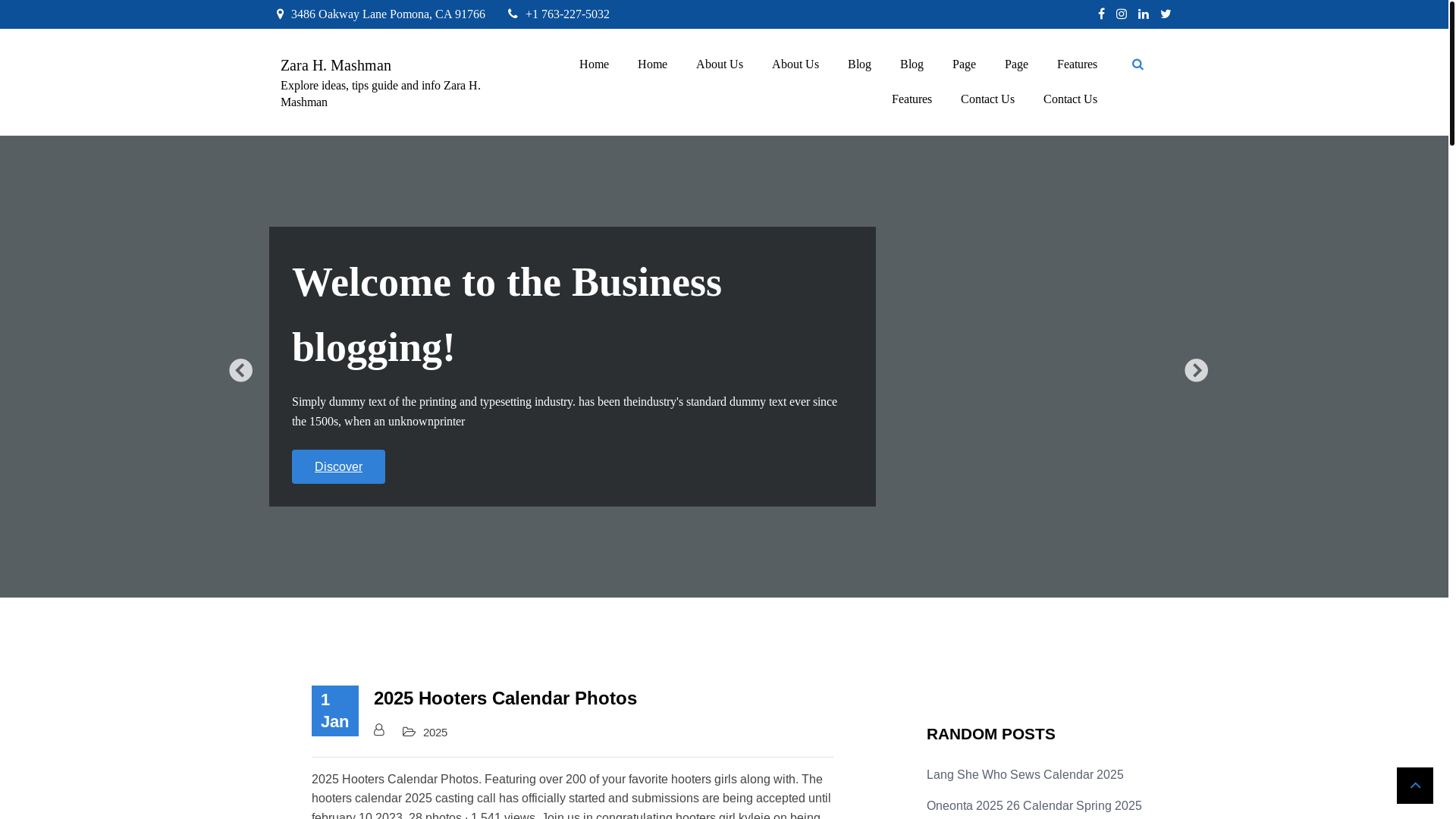Click the address 3486 Oakway Lane Pomona
1456x819 pixels.
(x=388, y=14)
